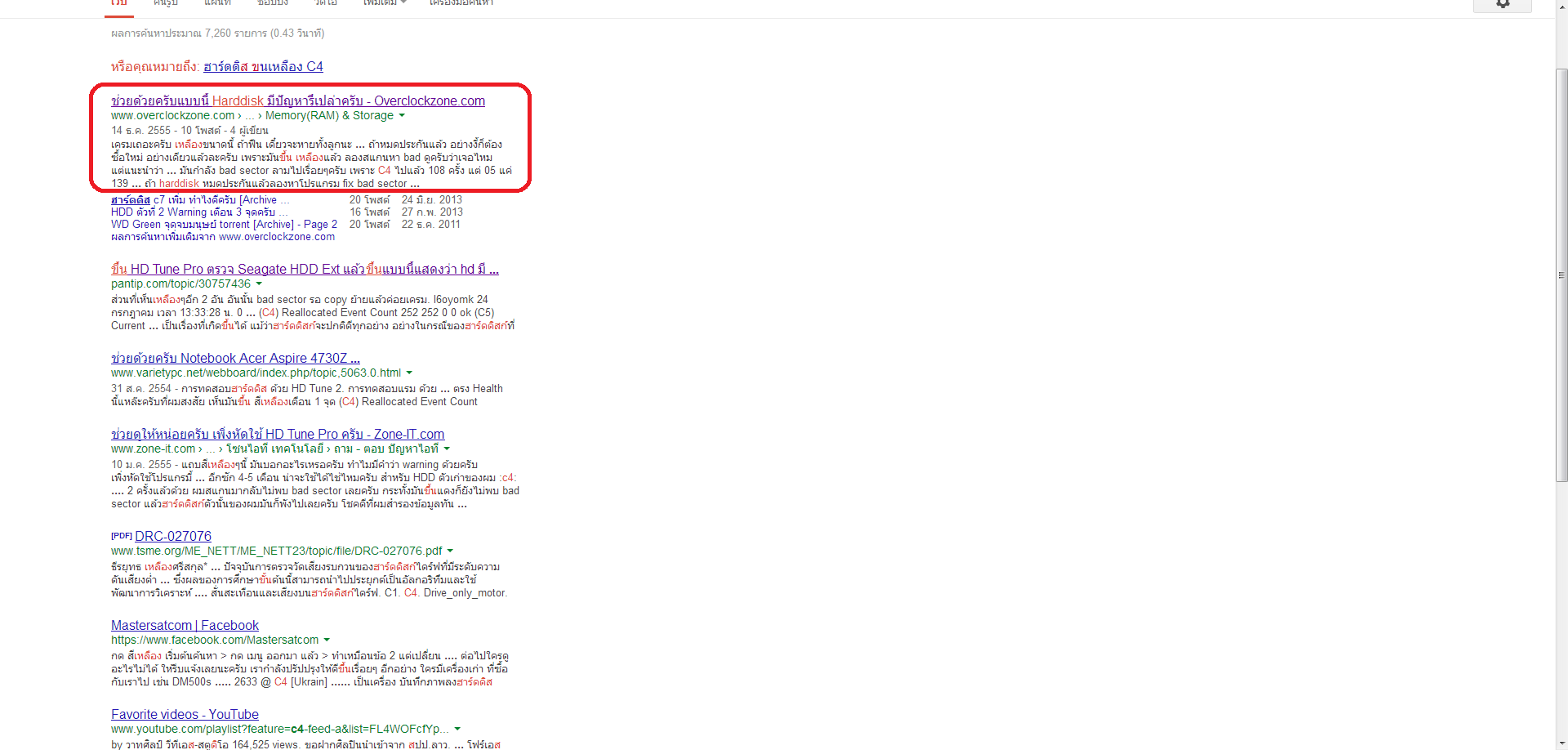Open เครื่องมือค้นหา (Search tools)
1568x750 pixels.
tap(461, 3)
